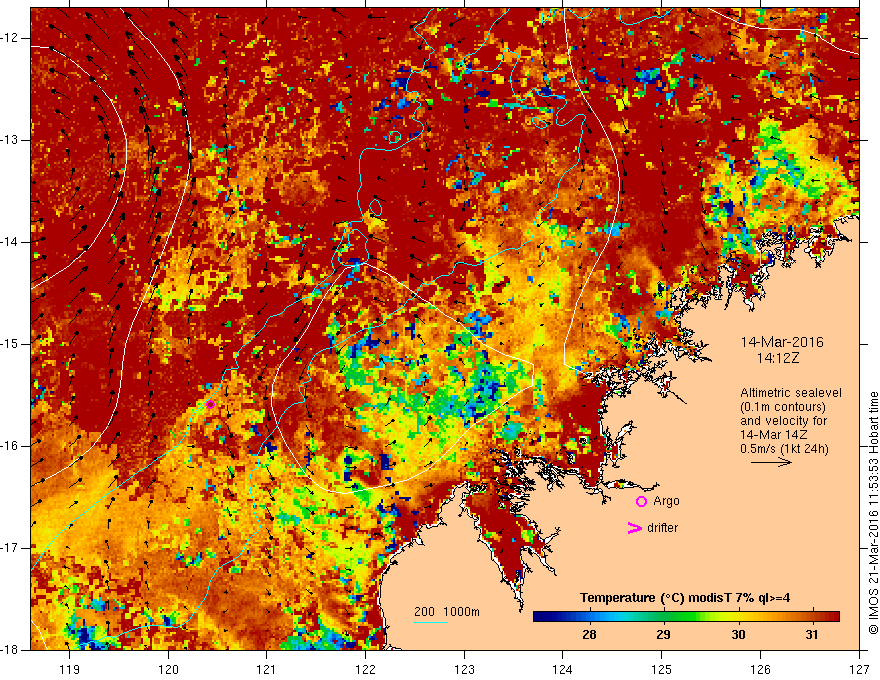
Task: Click the 'and velocity for' caption line
Action: 783,421
